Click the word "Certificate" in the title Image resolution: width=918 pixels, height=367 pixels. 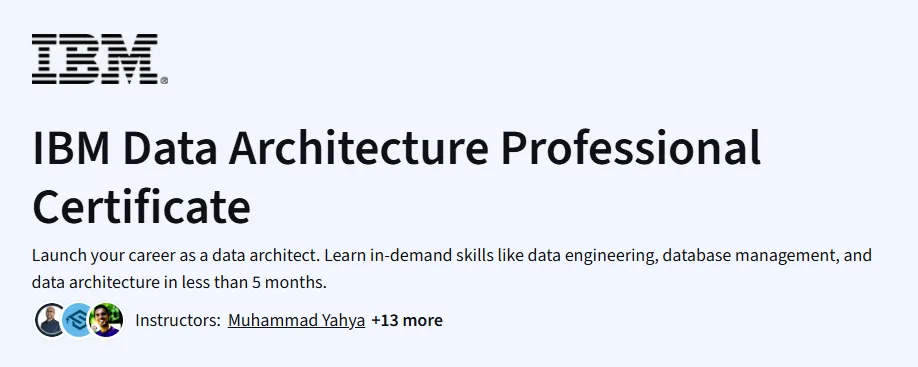[x=142, y=207]
